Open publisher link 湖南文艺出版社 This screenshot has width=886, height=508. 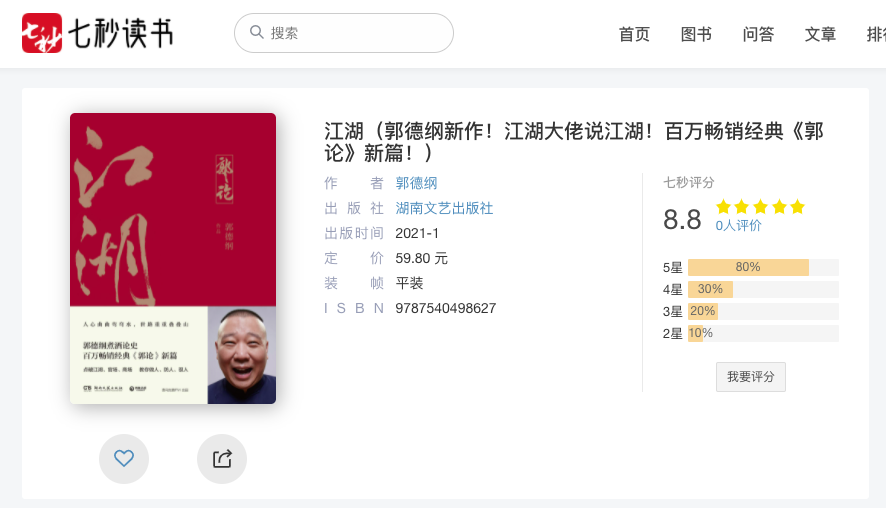[444, 208]
